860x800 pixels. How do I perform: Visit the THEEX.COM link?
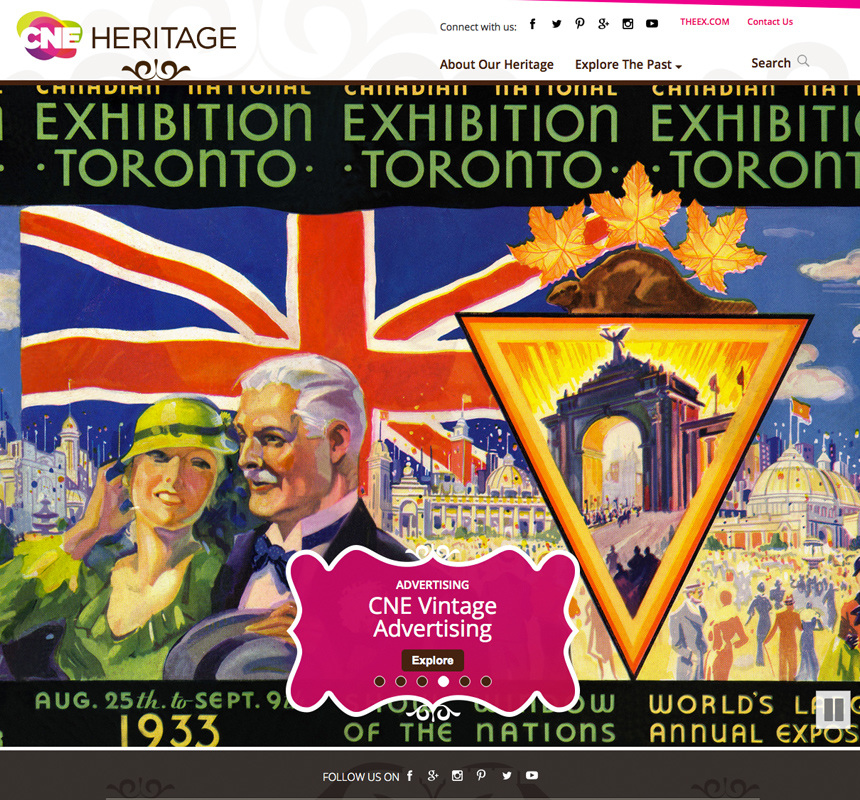coord(704,22)
